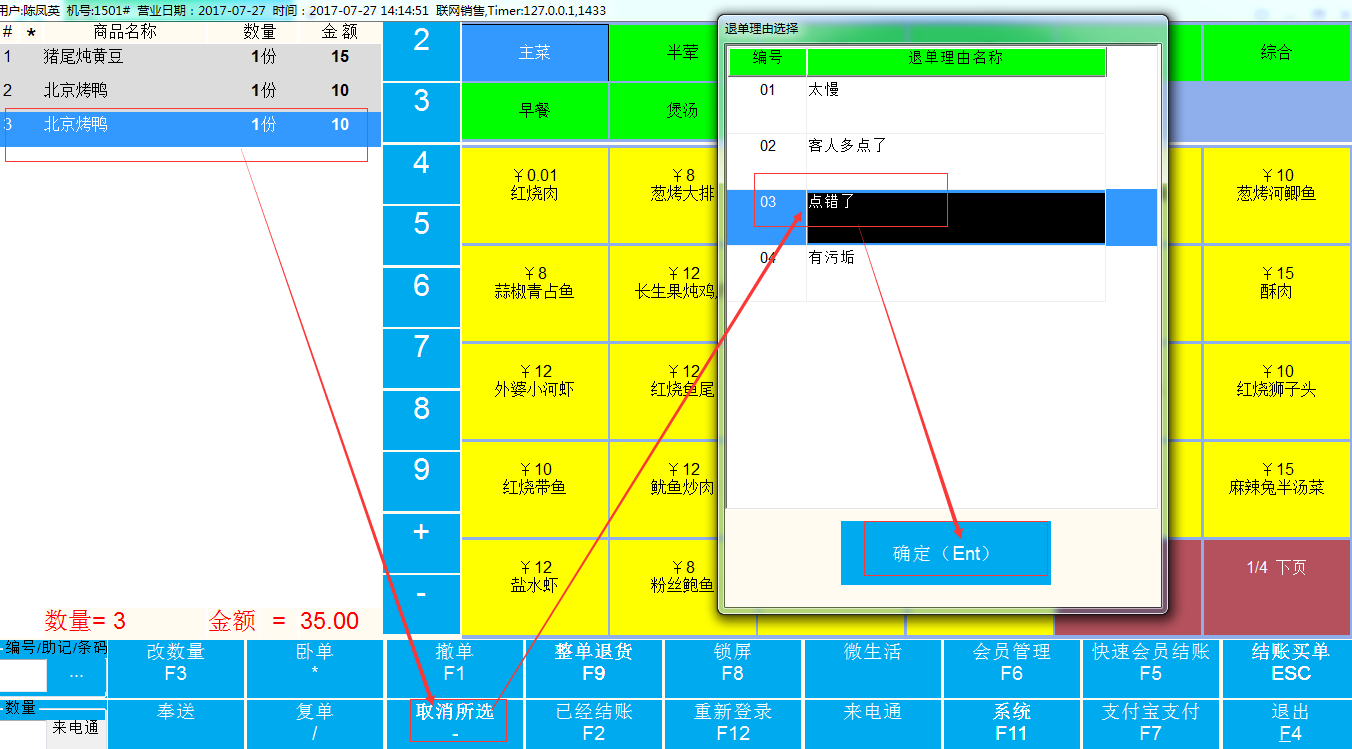Open 系统 F11 menu button
This screenshot has width=1352, height=749.
(1012, 724)
